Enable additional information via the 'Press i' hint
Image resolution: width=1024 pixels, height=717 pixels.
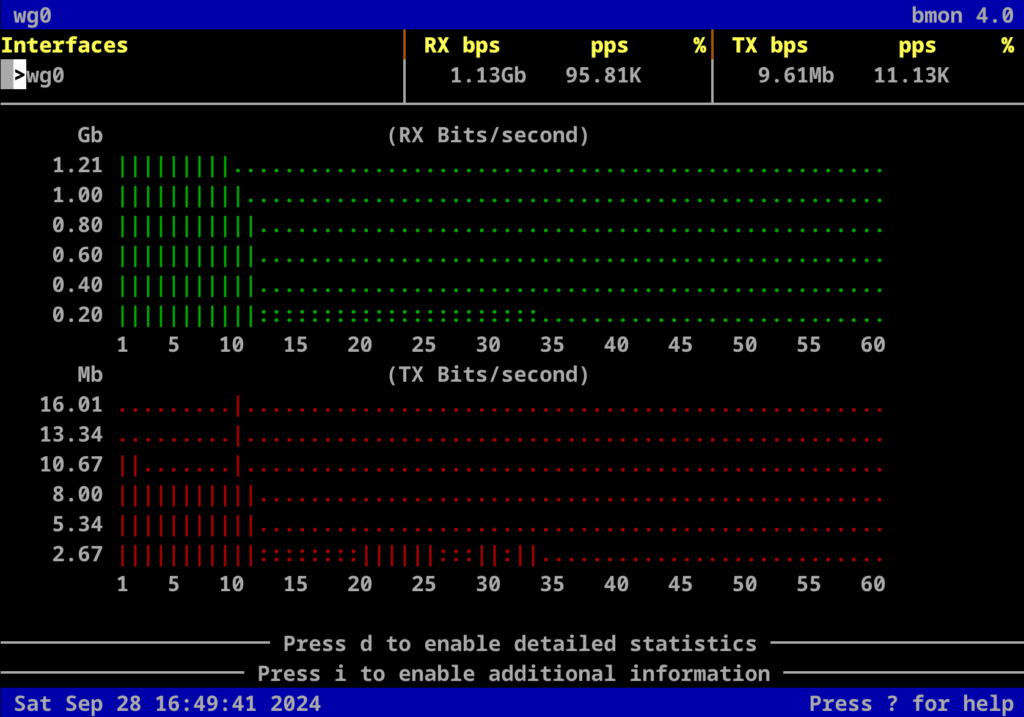[514, 673]
